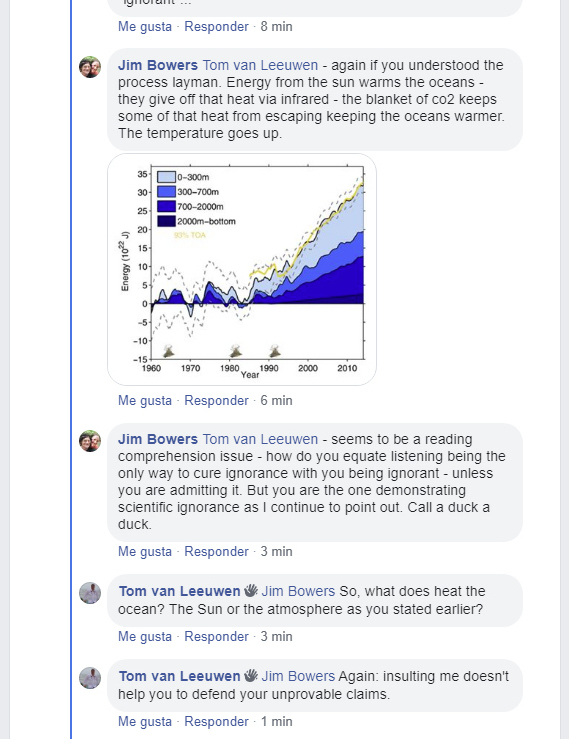Click wave badge beside Tom van Leeuwen's insulting comment
This screenshot has height=739, width=569.
click(x=251, y=675)
